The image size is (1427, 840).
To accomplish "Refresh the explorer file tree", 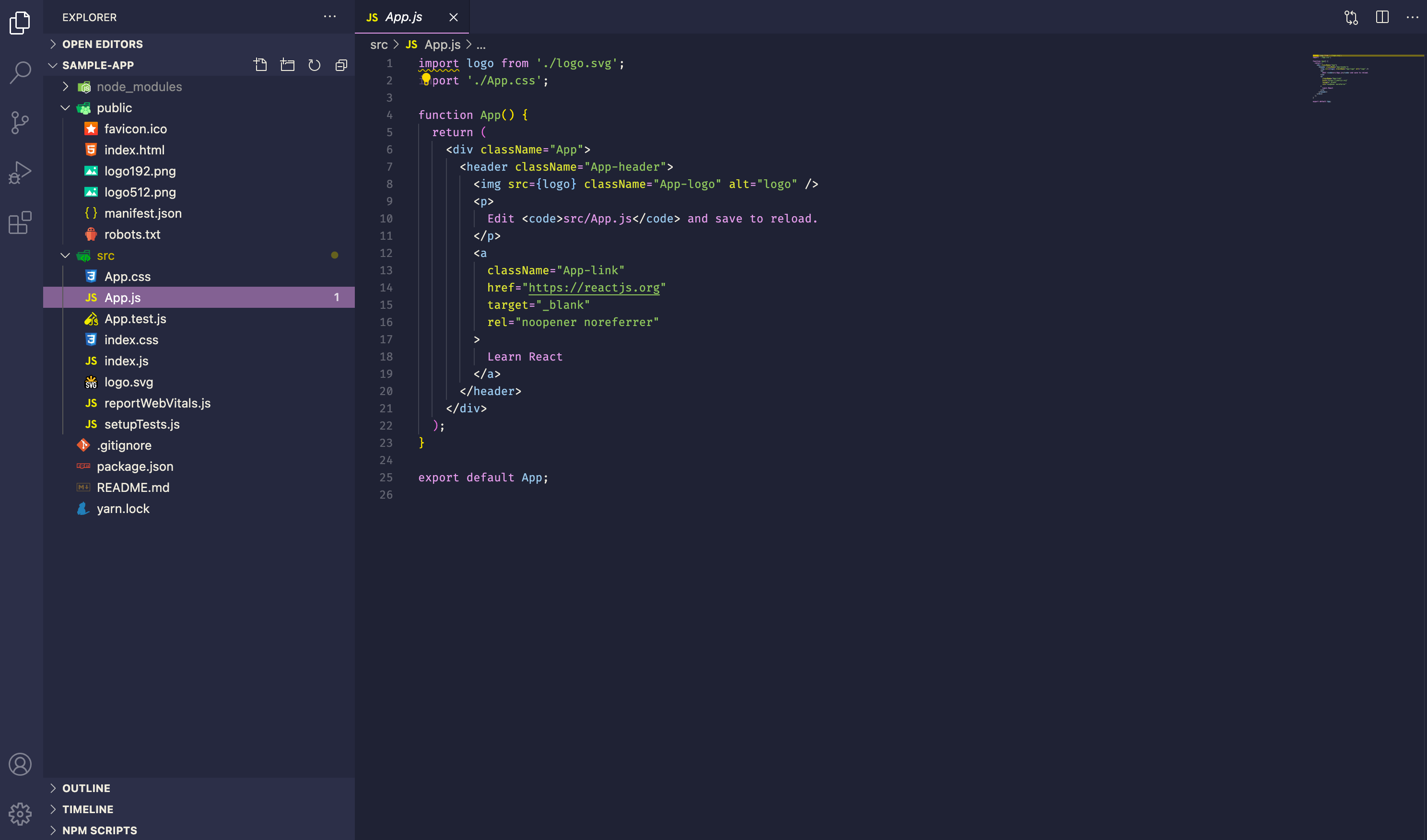I will point(314,65).
